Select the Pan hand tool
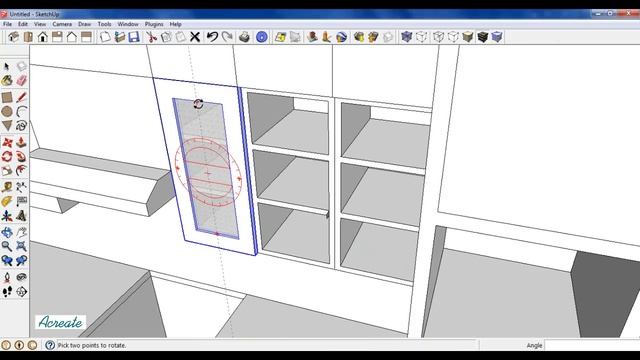The image size is (640, 360). tap(21, 233)
